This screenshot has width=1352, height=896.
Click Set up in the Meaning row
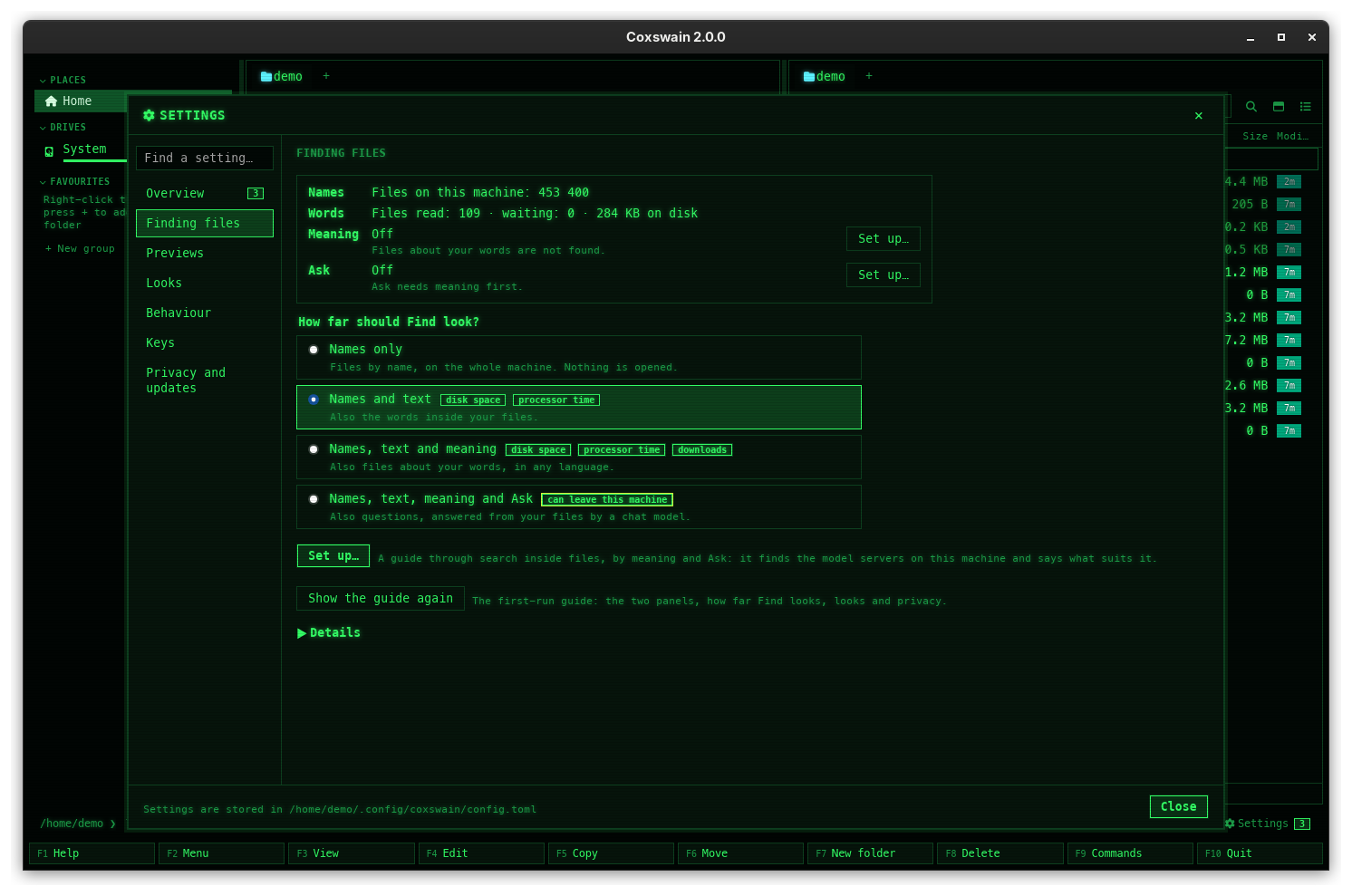884,239
